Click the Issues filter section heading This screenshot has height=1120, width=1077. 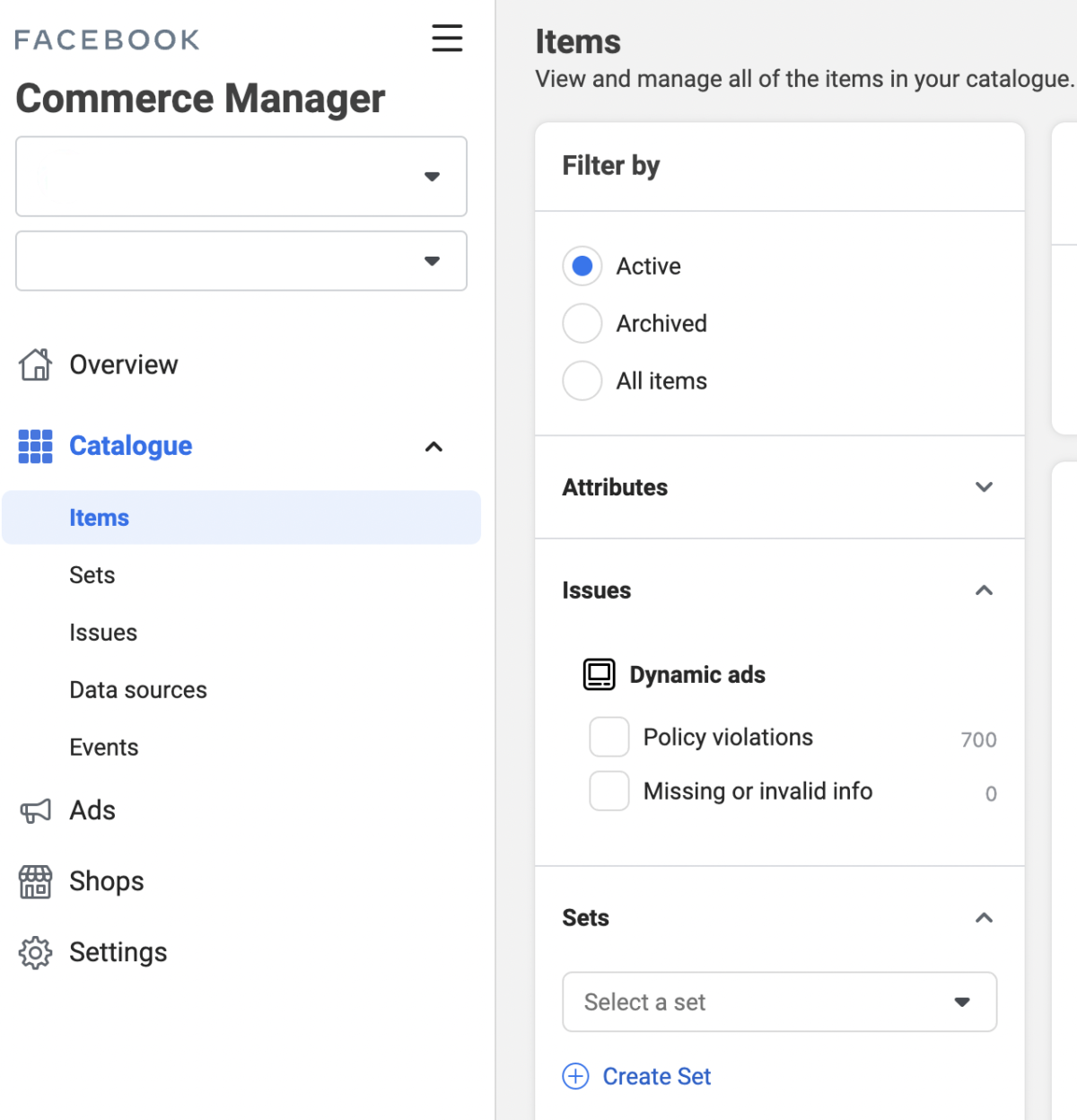coord(597,591)
